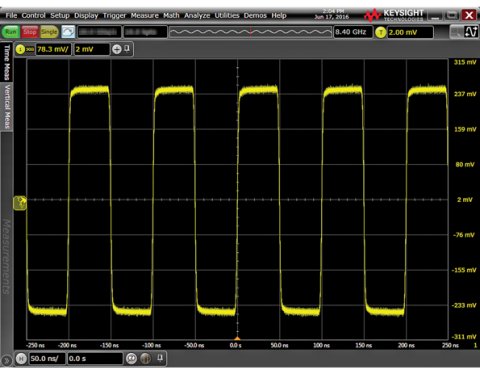Open the Analyze menu
The image size is (480, 374).
pyautogui.click(x=197, y=16)
